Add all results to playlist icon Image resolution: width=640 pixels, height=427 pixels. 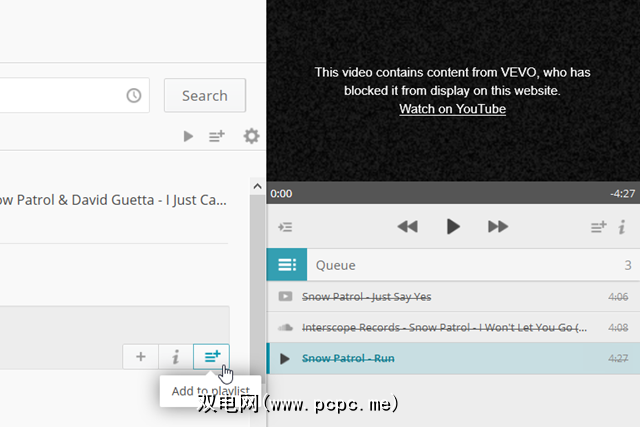217,136
